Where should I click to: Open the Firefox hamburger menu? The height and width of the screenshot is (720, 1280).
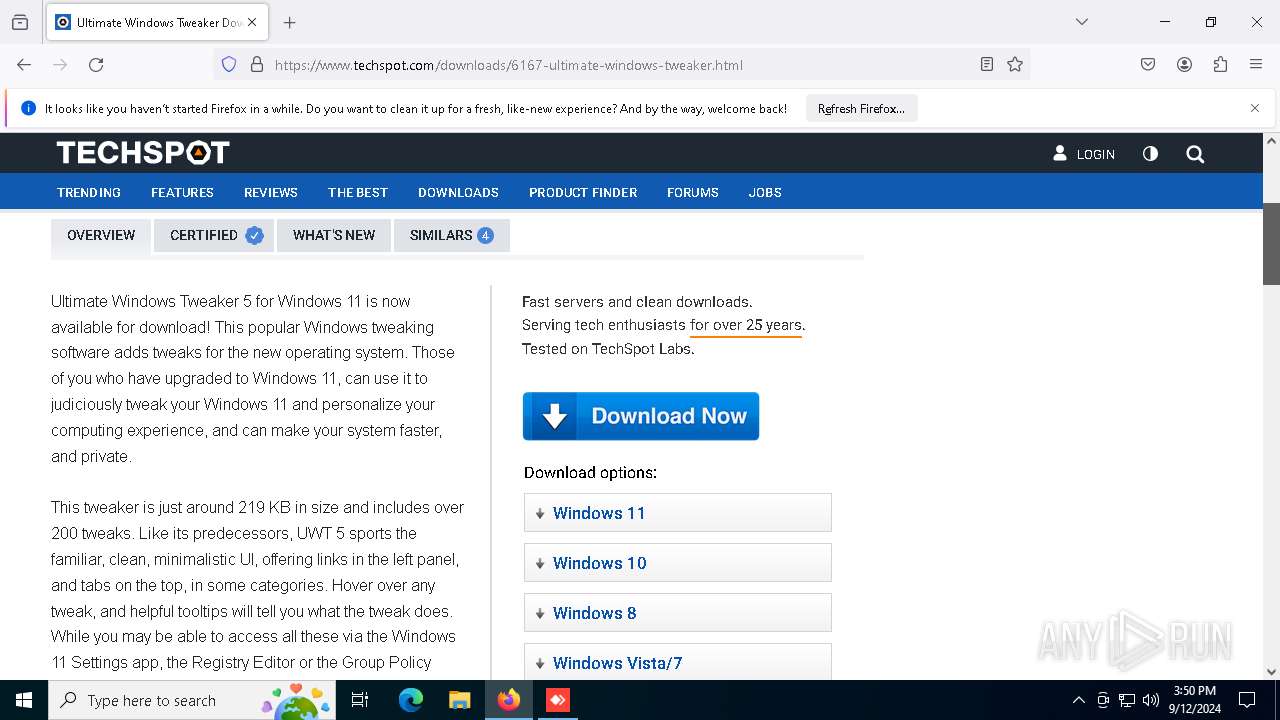point(1256,65)
